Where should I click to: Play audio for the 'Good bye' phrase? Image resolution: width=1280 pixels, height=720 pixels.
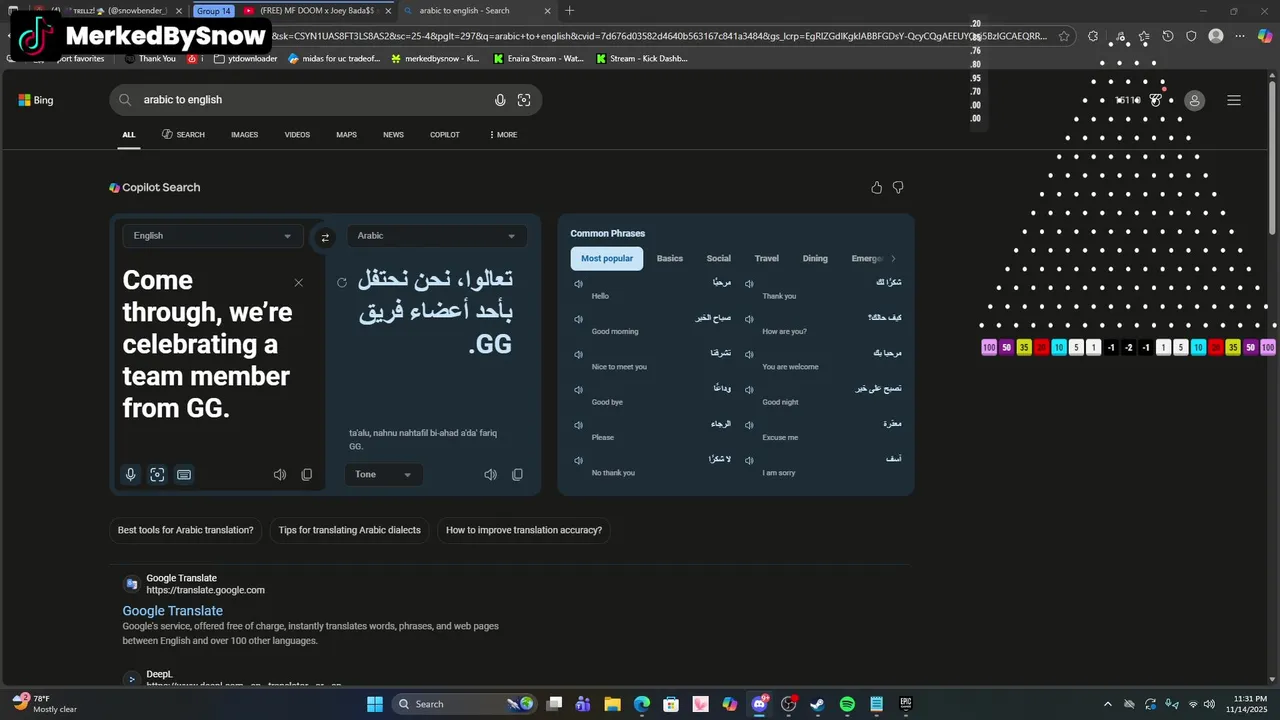(x=578, y=390)
